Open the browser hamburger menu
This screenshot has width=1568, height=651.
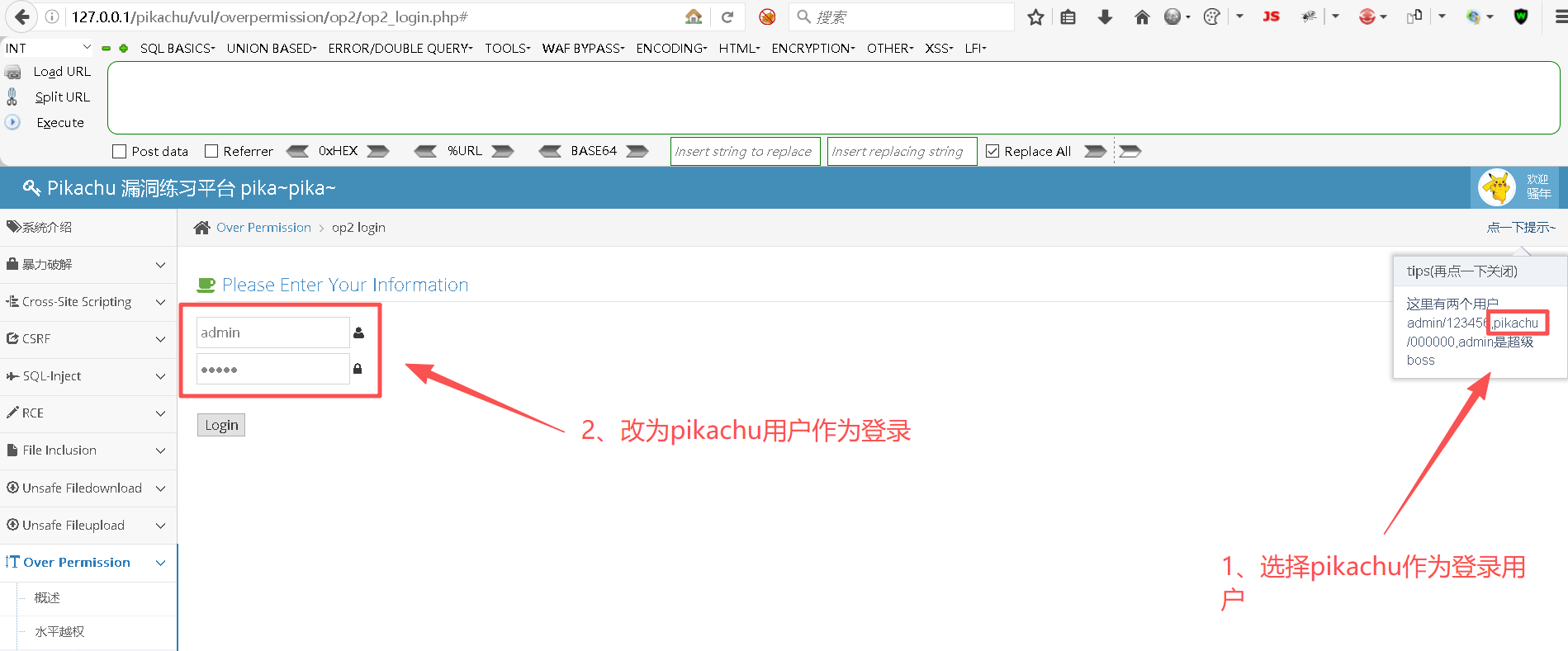1560,17
